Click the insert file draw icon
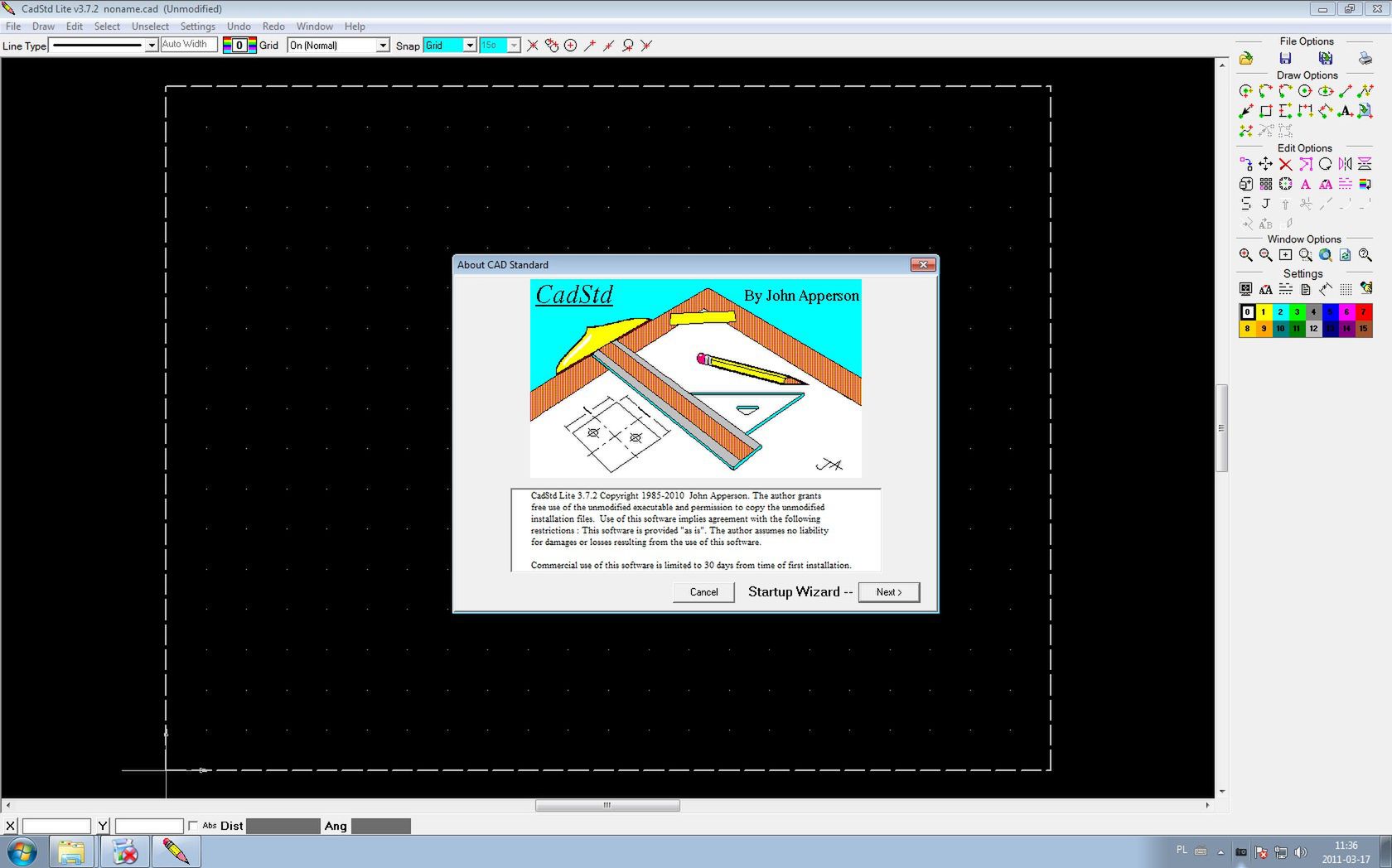 click(1365, 110)
